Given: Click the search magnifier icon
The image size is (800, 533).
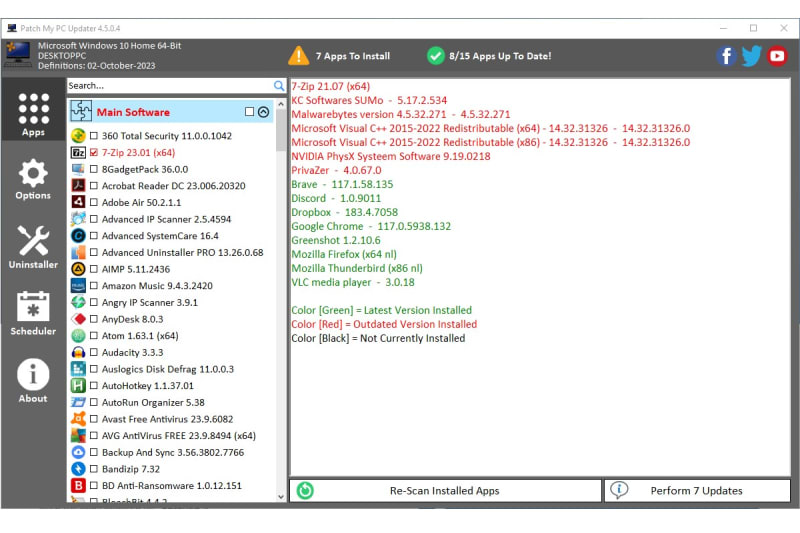Looking at the screenshot, I should [x=279, y=86].
